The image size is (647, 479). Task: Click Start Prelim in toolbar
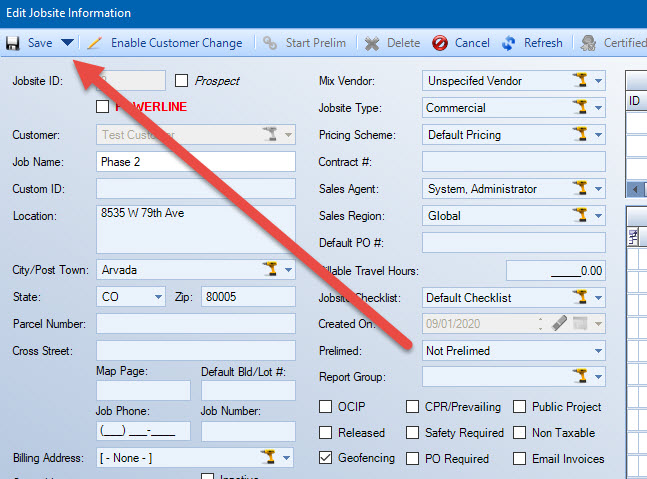[x=316, y=43]
